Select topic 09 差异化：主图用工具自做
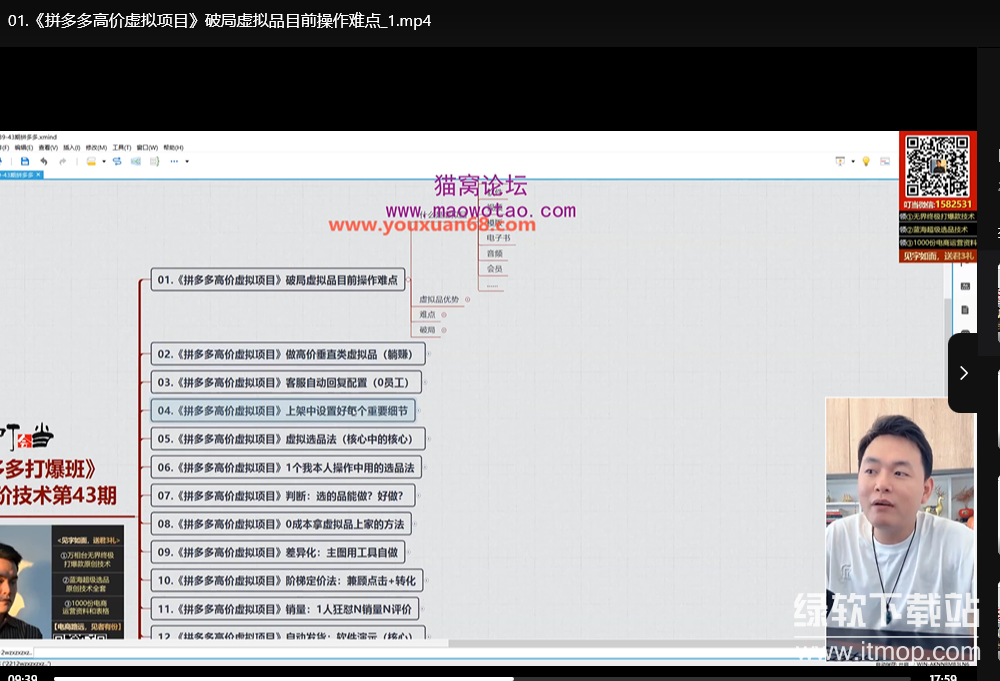The image size is (1000, 681). tap(278, 552)
